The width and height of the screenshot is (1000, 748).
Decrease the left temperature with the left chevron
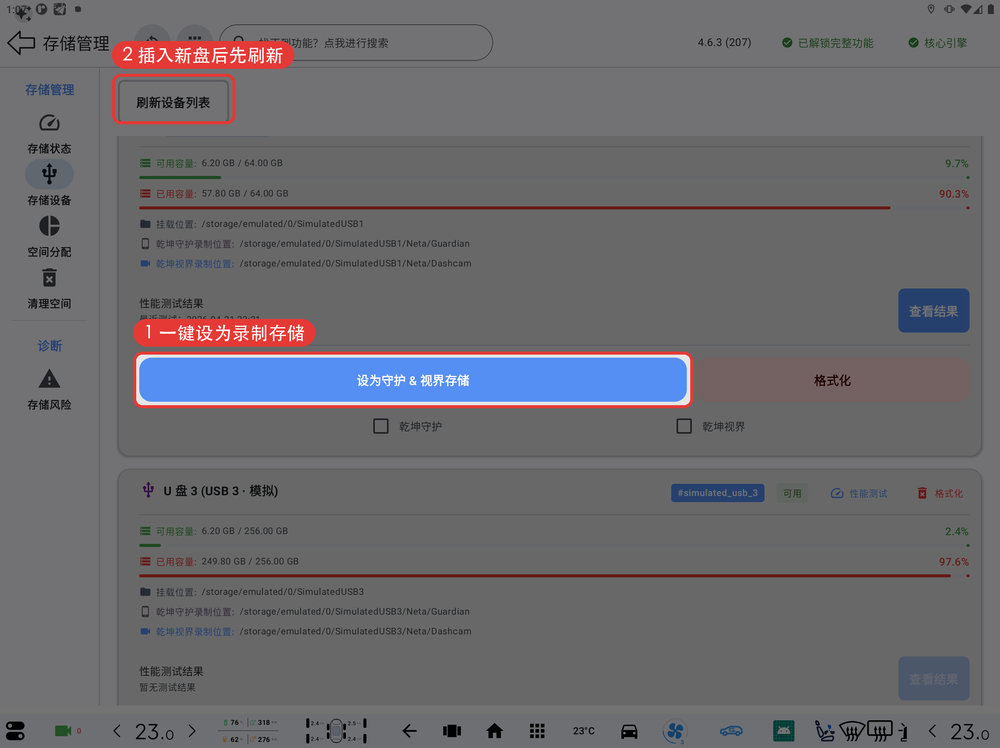(x=117, y=731)
